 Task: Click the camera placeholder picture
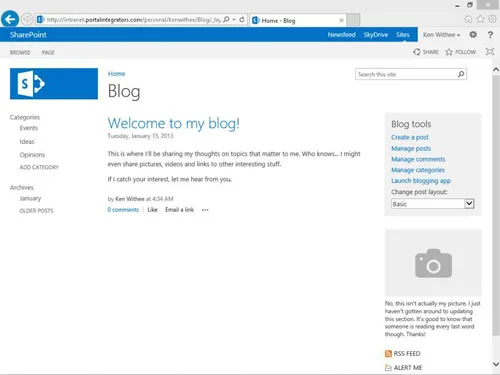pos(433,263)
